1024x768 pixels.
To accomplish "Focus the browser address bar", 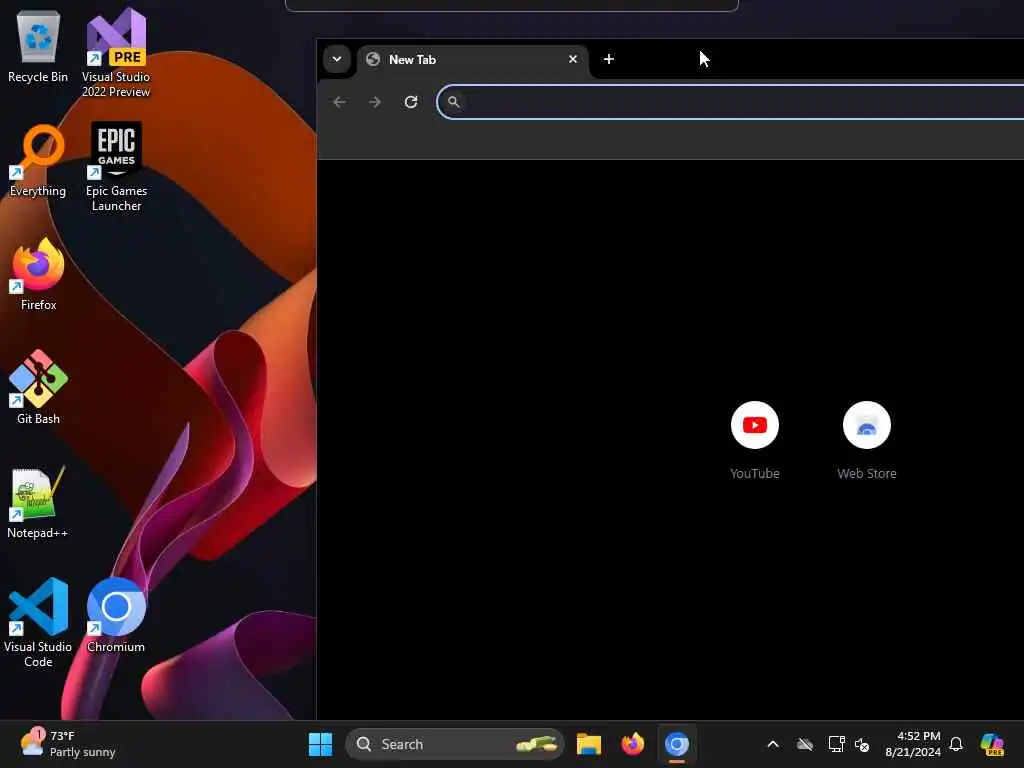I will click(x=731, y=102).
